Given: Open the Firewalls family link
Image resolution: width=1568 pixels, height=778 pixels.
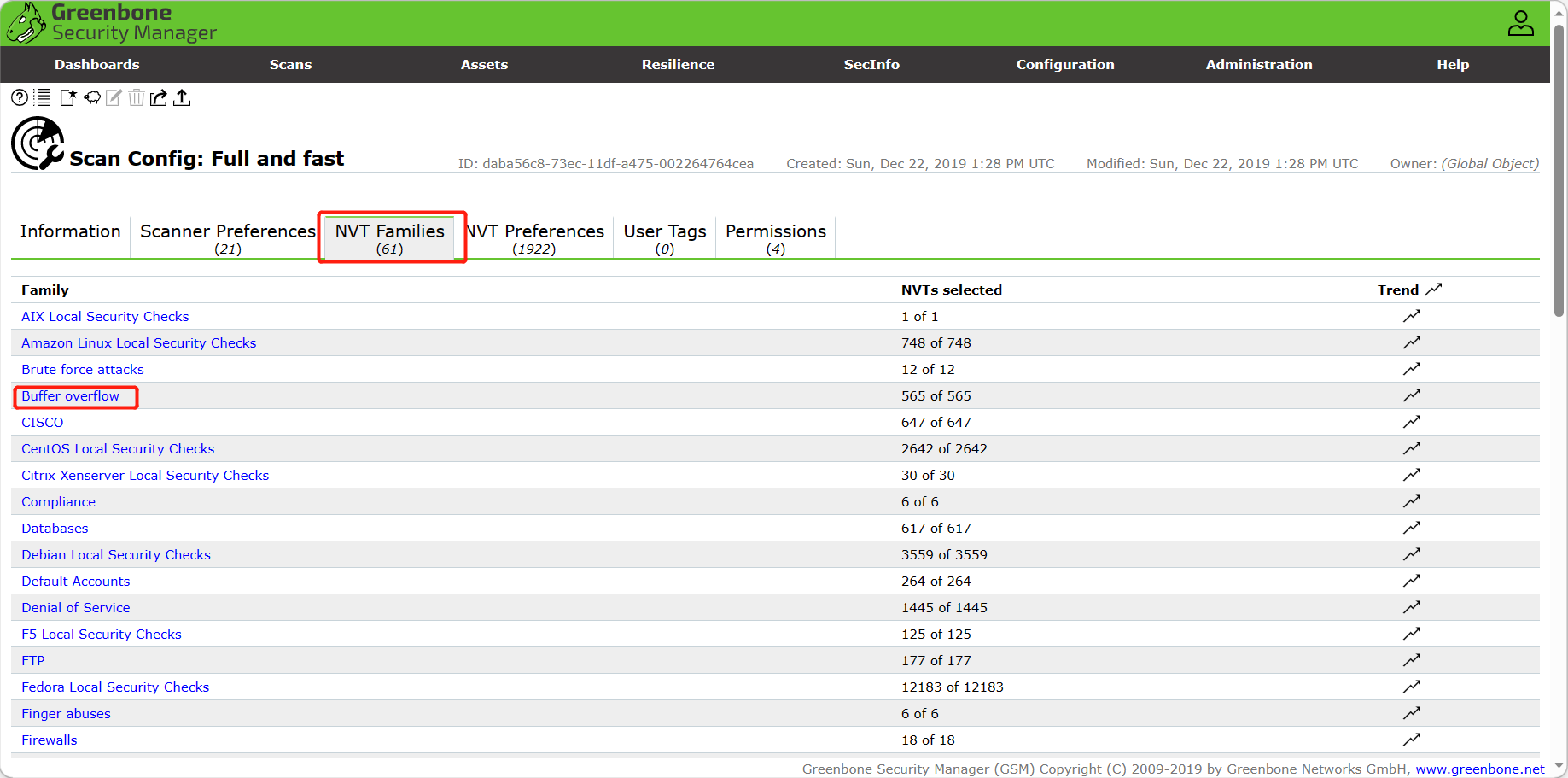Looking at the screenshot, I should (x=50, y=740).
